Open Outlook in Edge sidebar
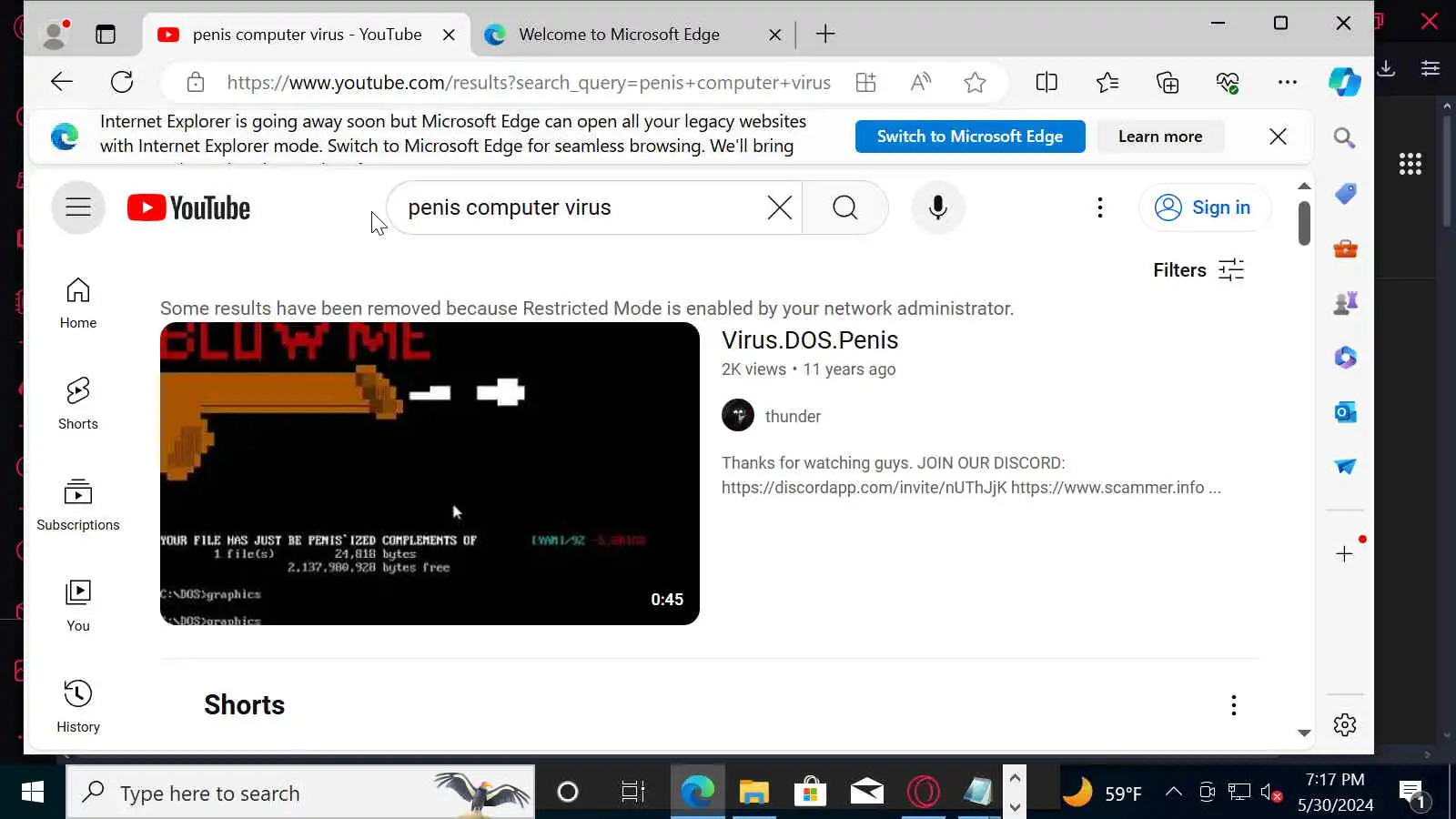This screenshot has width=1456, height=819. pyautogui.click(x=1345, y=412)
